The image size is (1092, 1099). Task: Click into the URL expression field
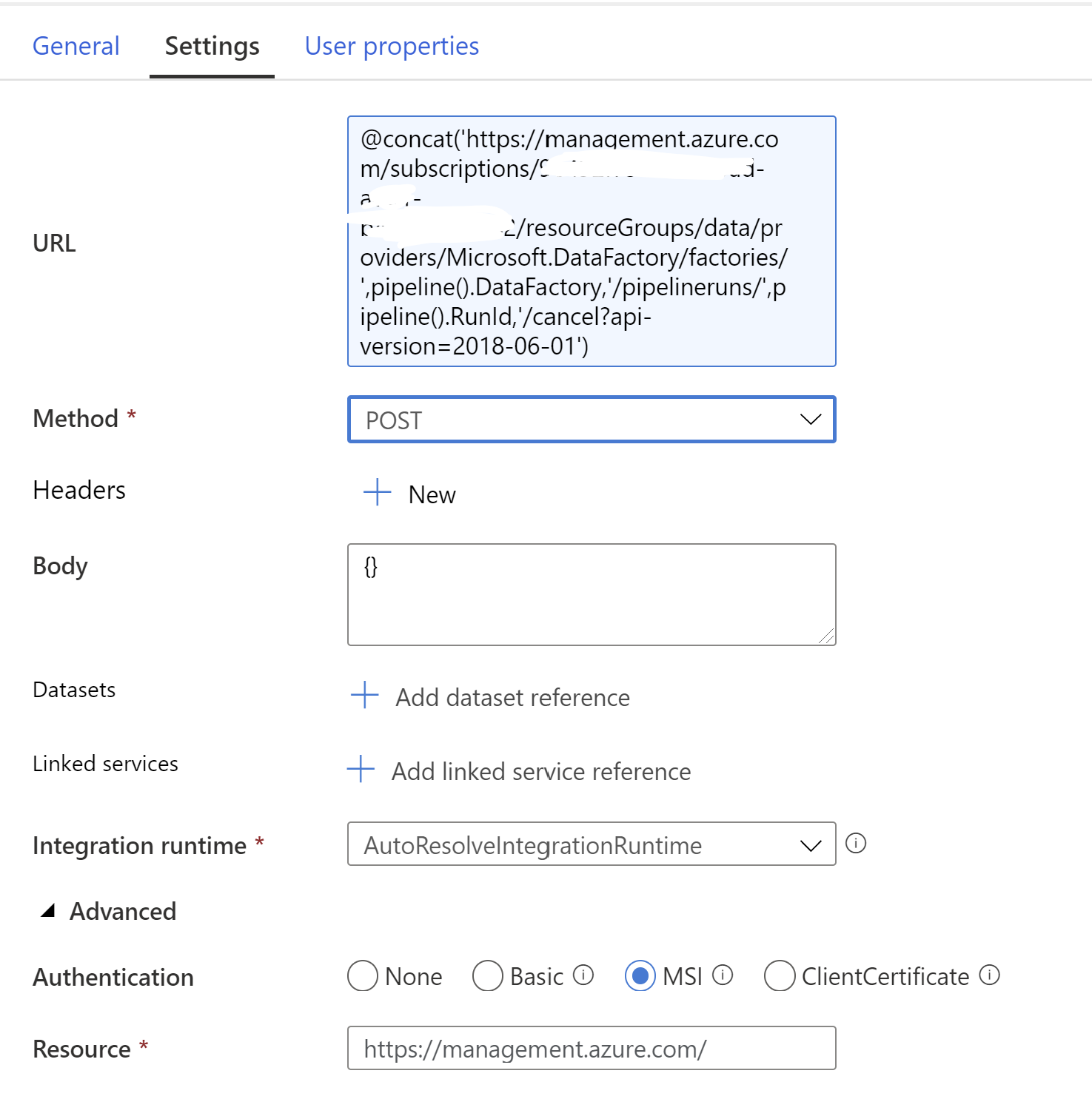coord(592,241)
